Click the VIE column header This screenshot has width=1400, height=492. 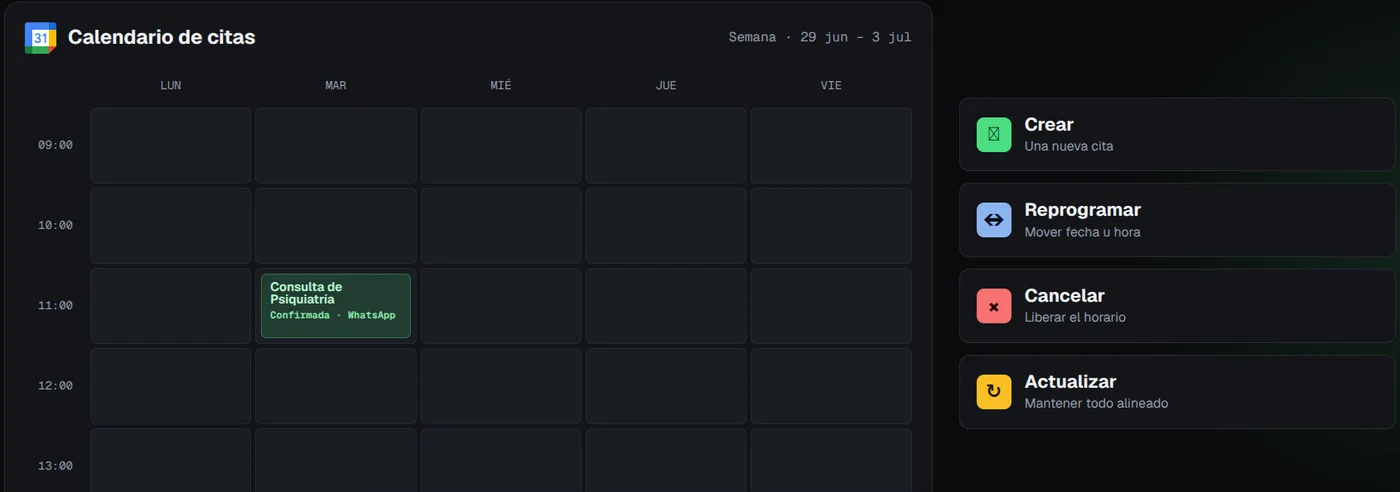tap(831, 86)
